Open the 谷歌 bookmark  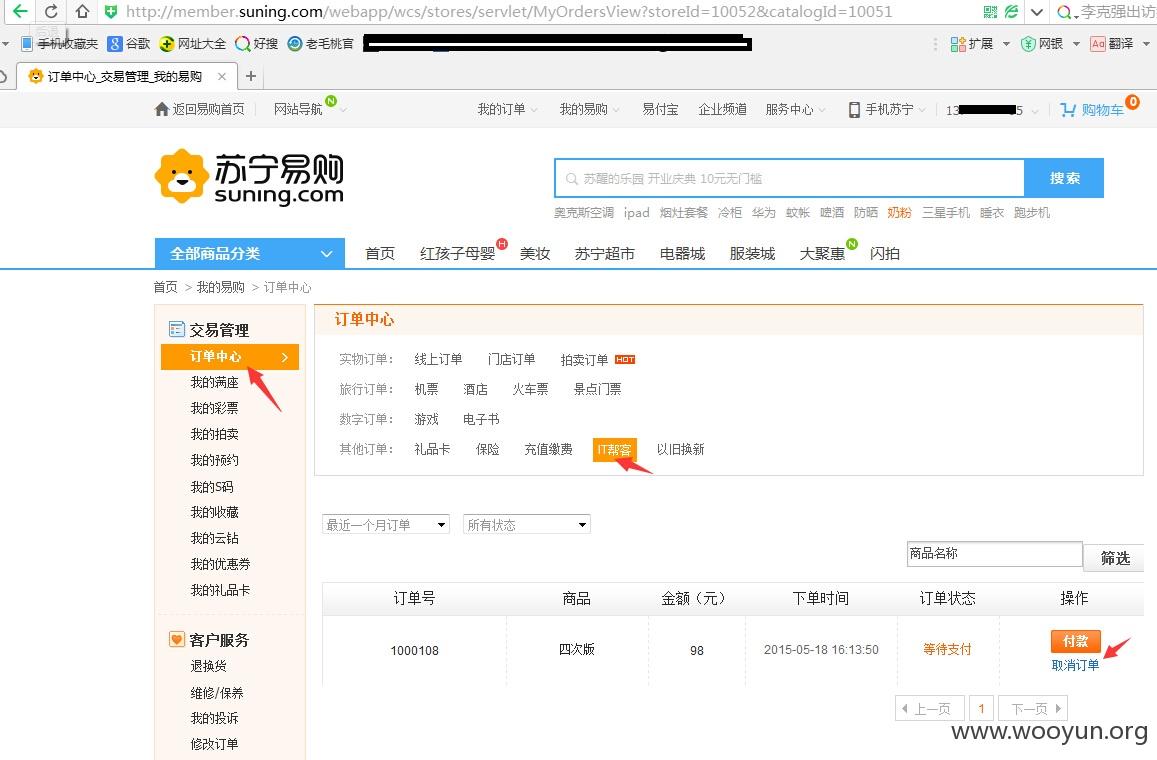coord(128,44)
